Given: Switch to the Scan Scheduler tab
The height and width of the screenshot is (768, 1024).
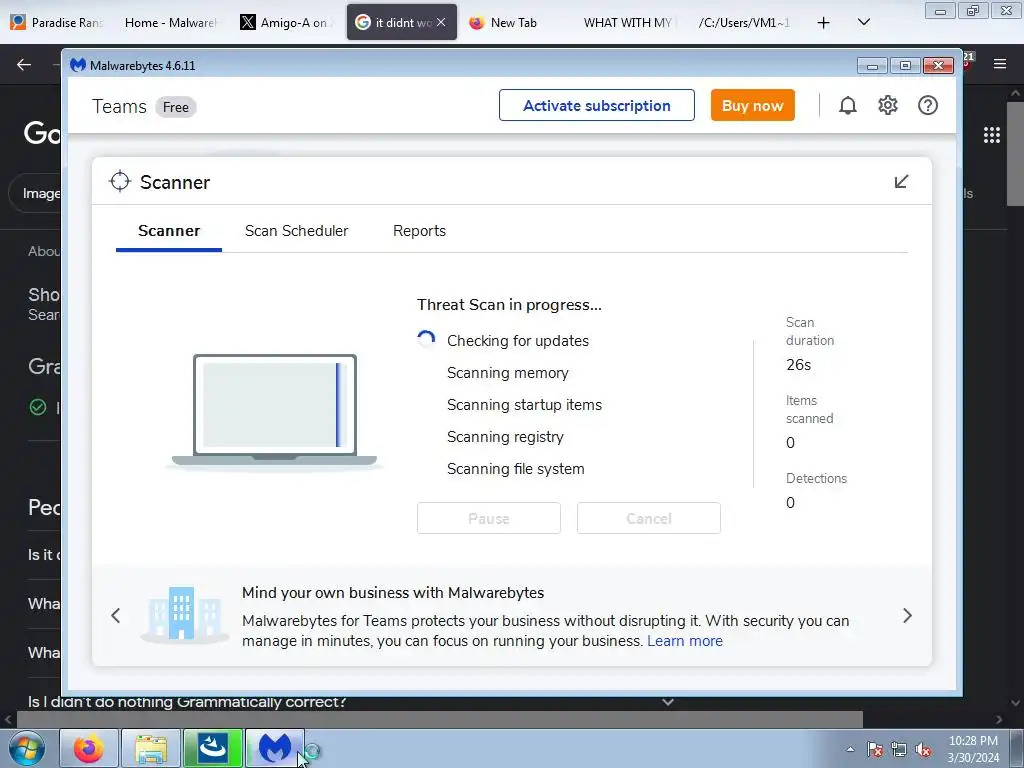Looking at the screenshot, I should coord(296,231).
